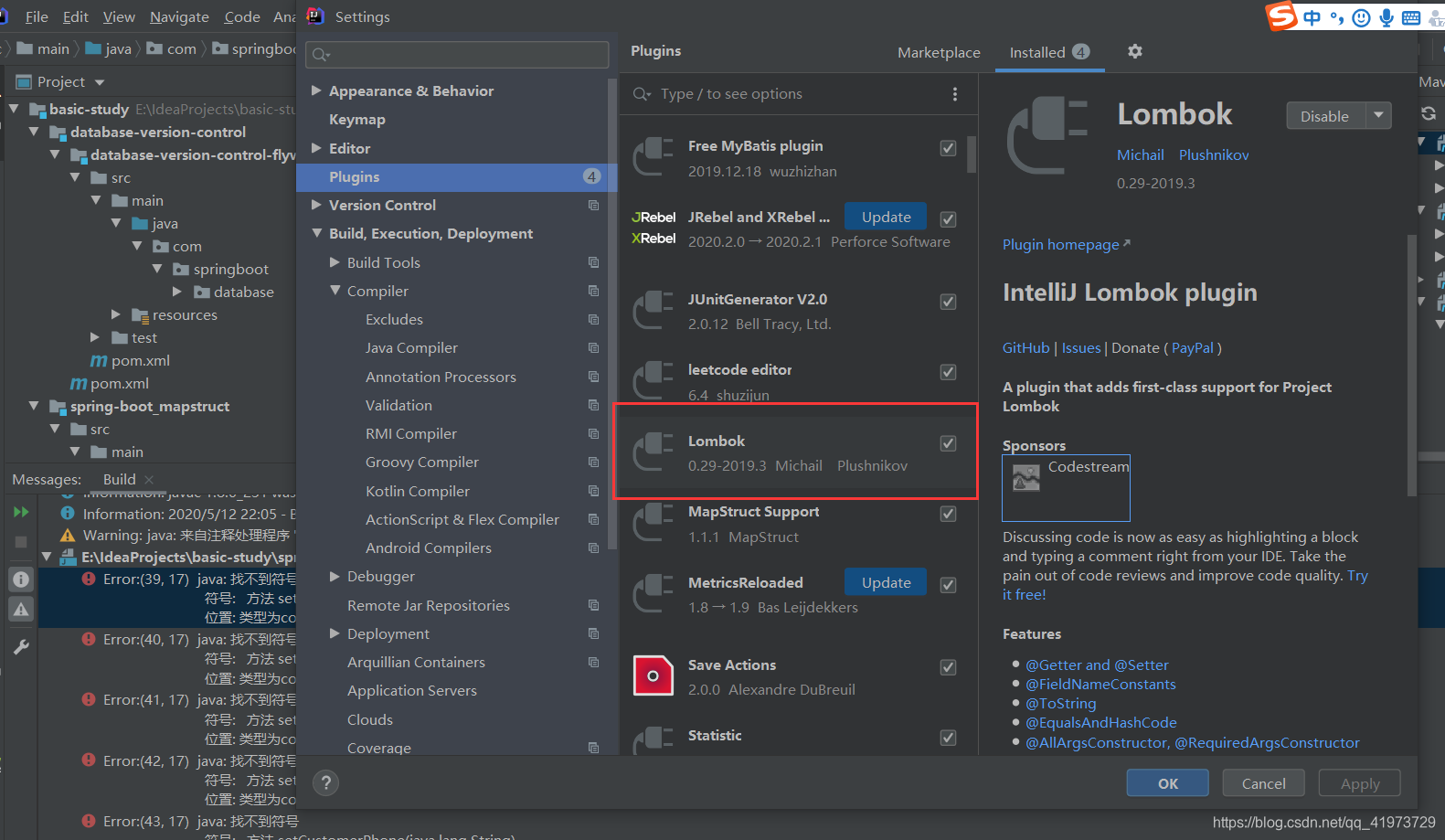Click the Lombok plugin icon in list
This screenshot has width=1445, height=840.
click(653, 452)
